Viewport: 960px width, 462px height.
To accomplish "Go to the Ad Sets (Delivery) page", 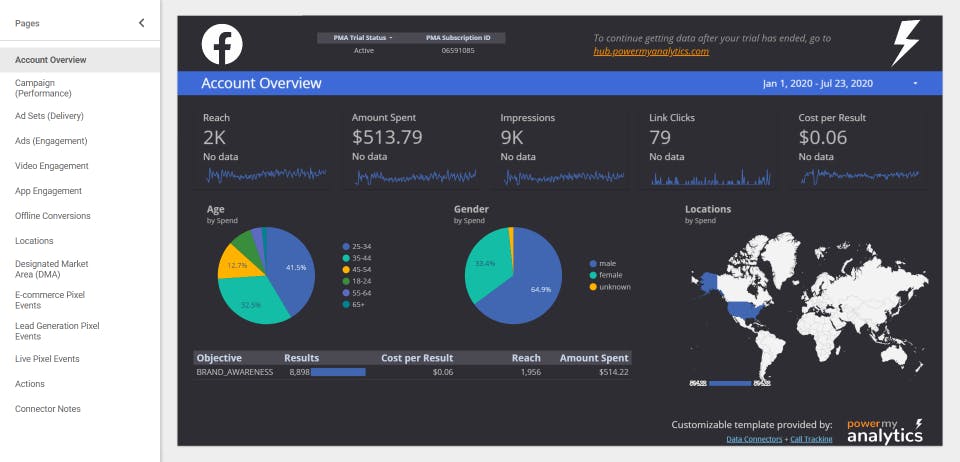I will 50,116.
